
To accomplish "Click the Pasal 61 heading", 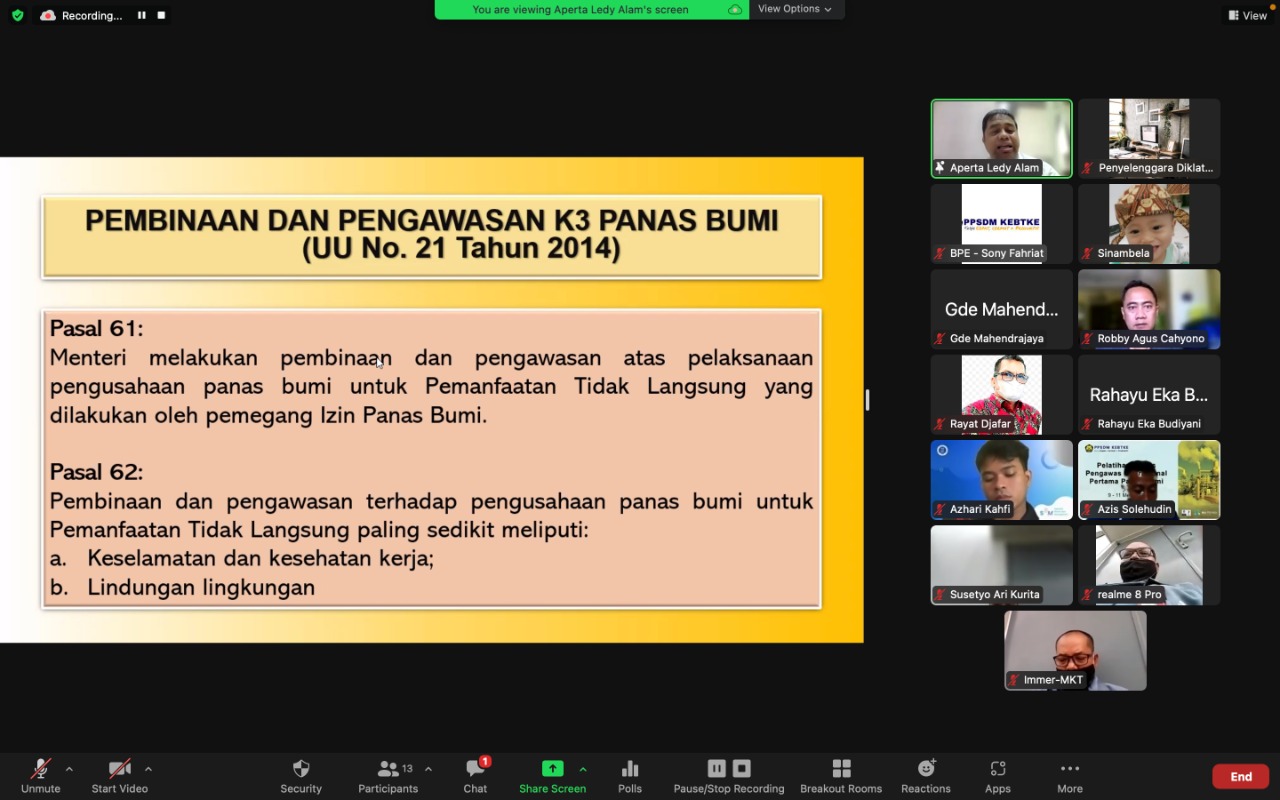I will click(97, 329).
